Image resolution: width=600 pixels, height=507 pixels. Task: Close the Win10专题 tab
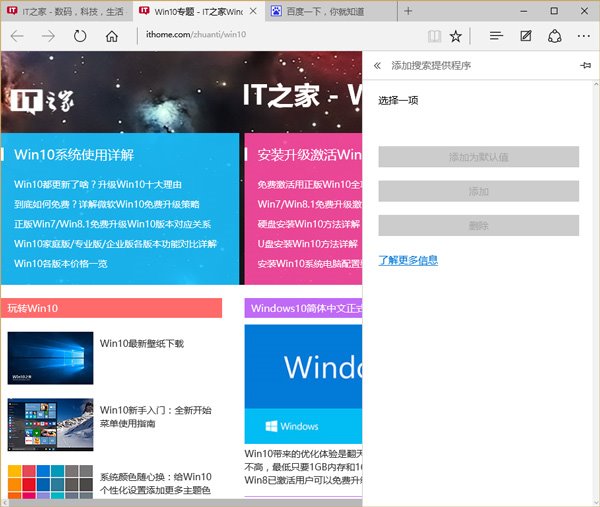253,11
